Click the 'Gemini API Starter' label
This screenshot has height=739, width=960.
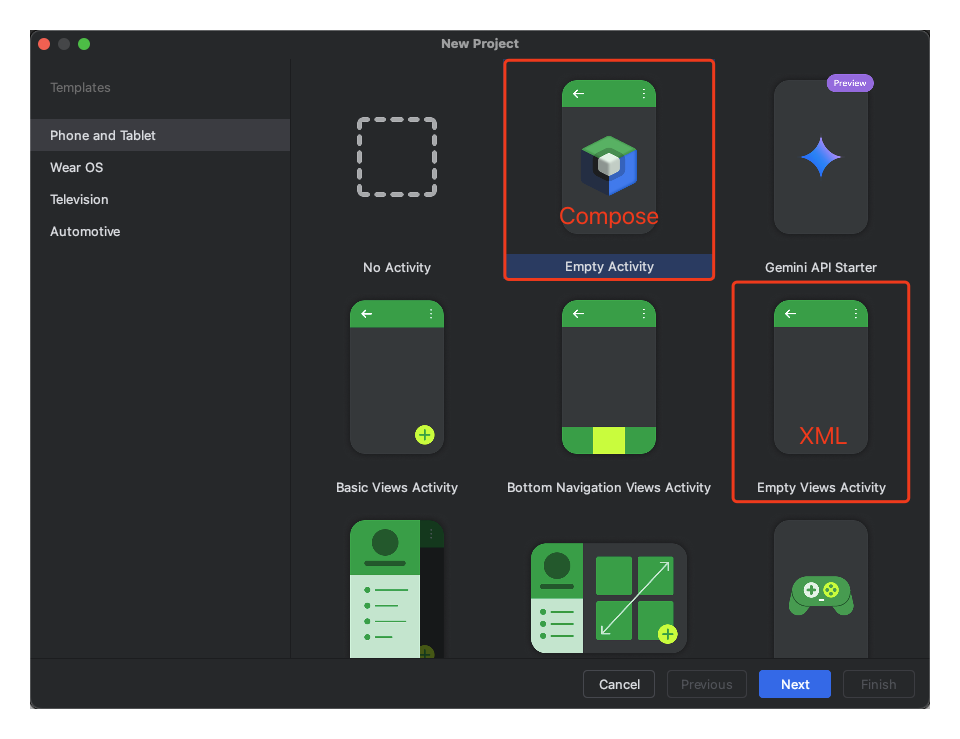coord(820,268)
